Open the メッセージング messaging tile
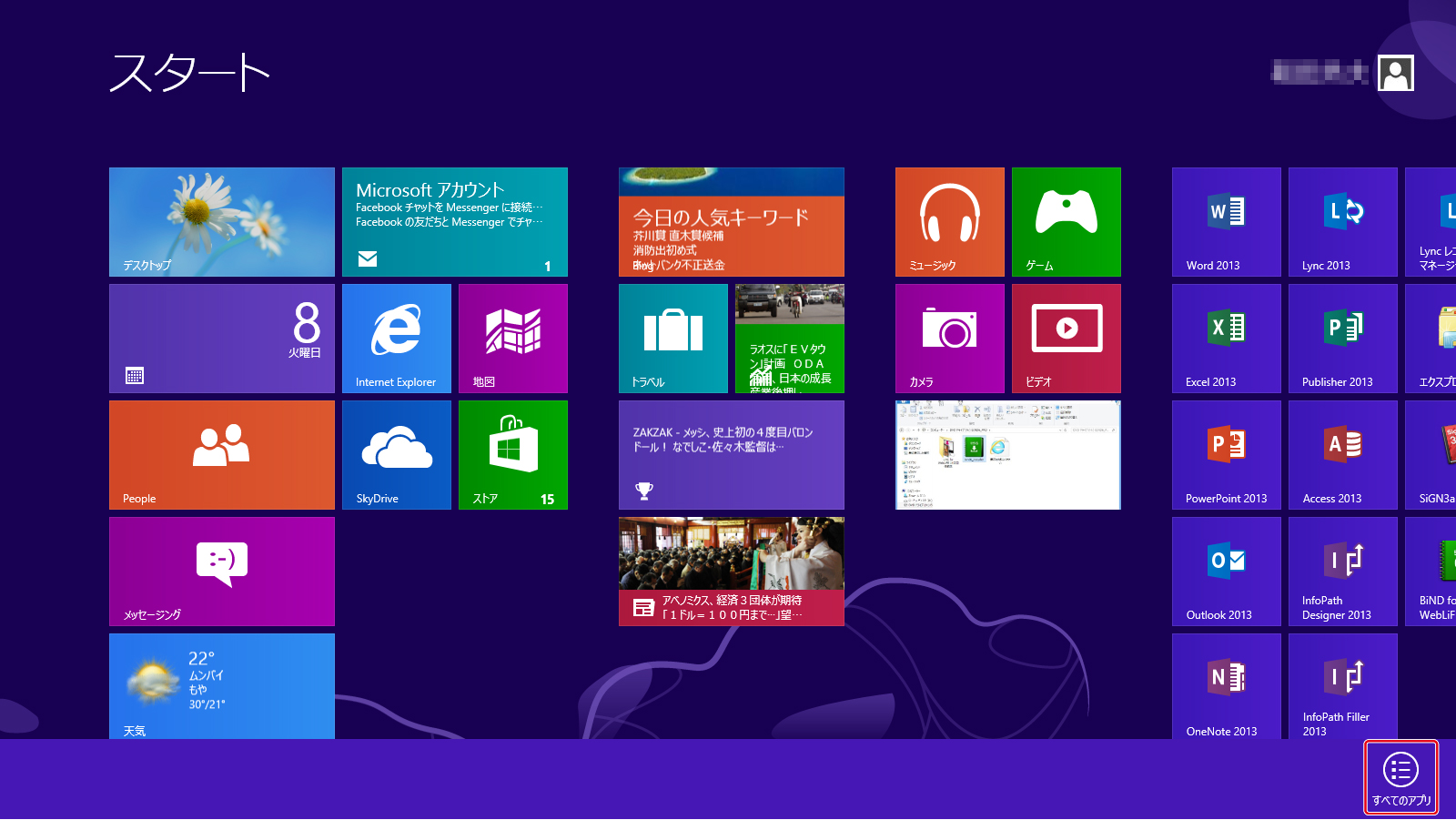This screenshot has height=820, width=1456. pyautogui.click(x=222, y=572)
